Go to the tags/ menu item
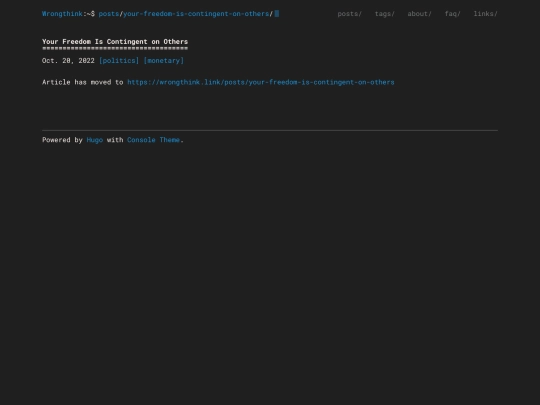Screen dimensions: 540x405 [385, 14]
